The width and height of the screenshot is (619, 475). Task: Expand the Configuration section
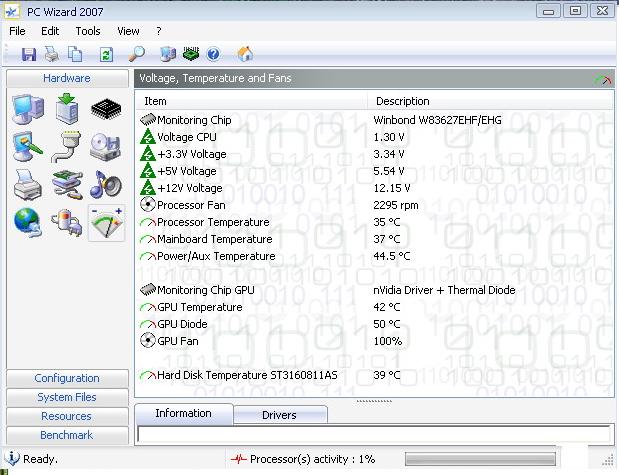tap(68, 378)
